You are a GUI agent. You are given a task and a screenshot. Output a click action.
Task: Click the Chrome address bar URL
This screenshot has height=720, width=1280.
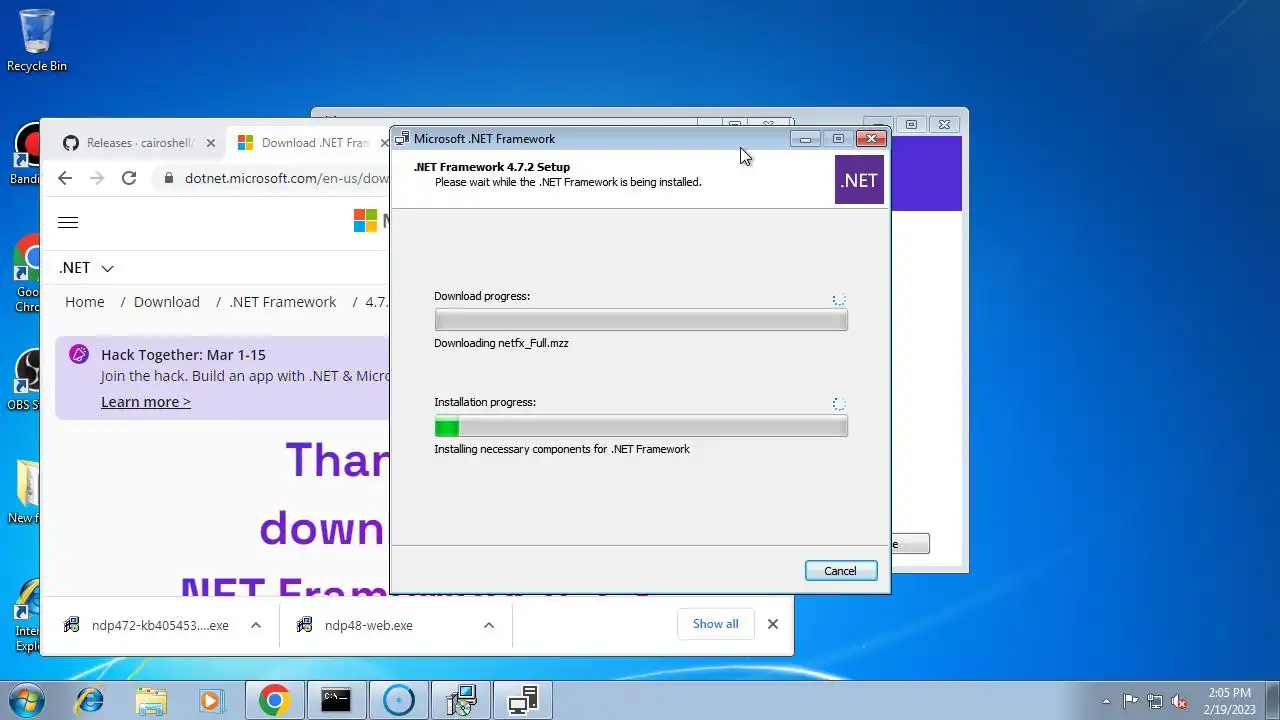click(286, 178)
